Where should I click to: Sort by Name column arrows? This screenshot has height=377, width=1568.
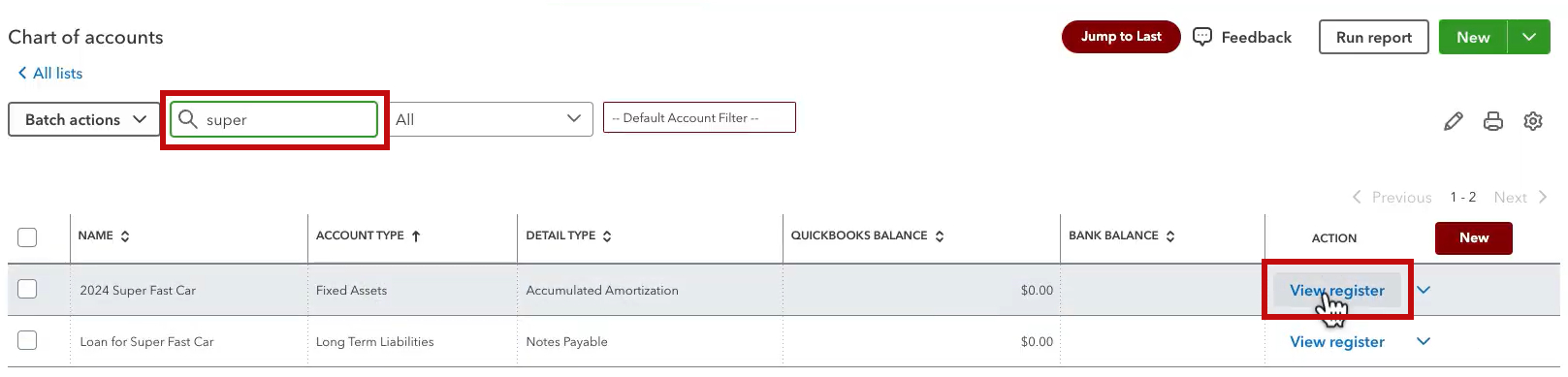tap(125, 236)
